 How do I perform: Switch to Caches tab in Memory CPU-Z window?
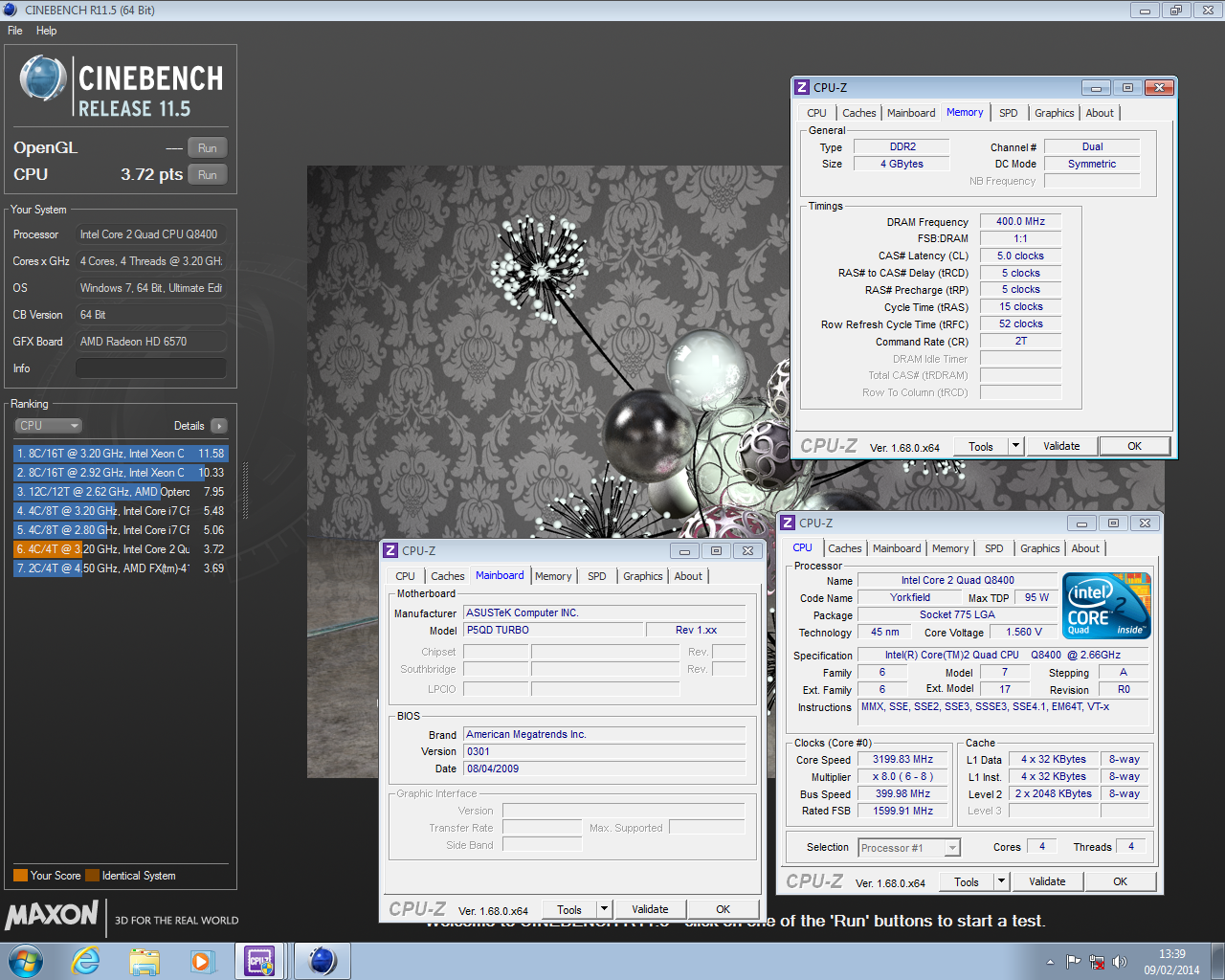coord(859,113)
